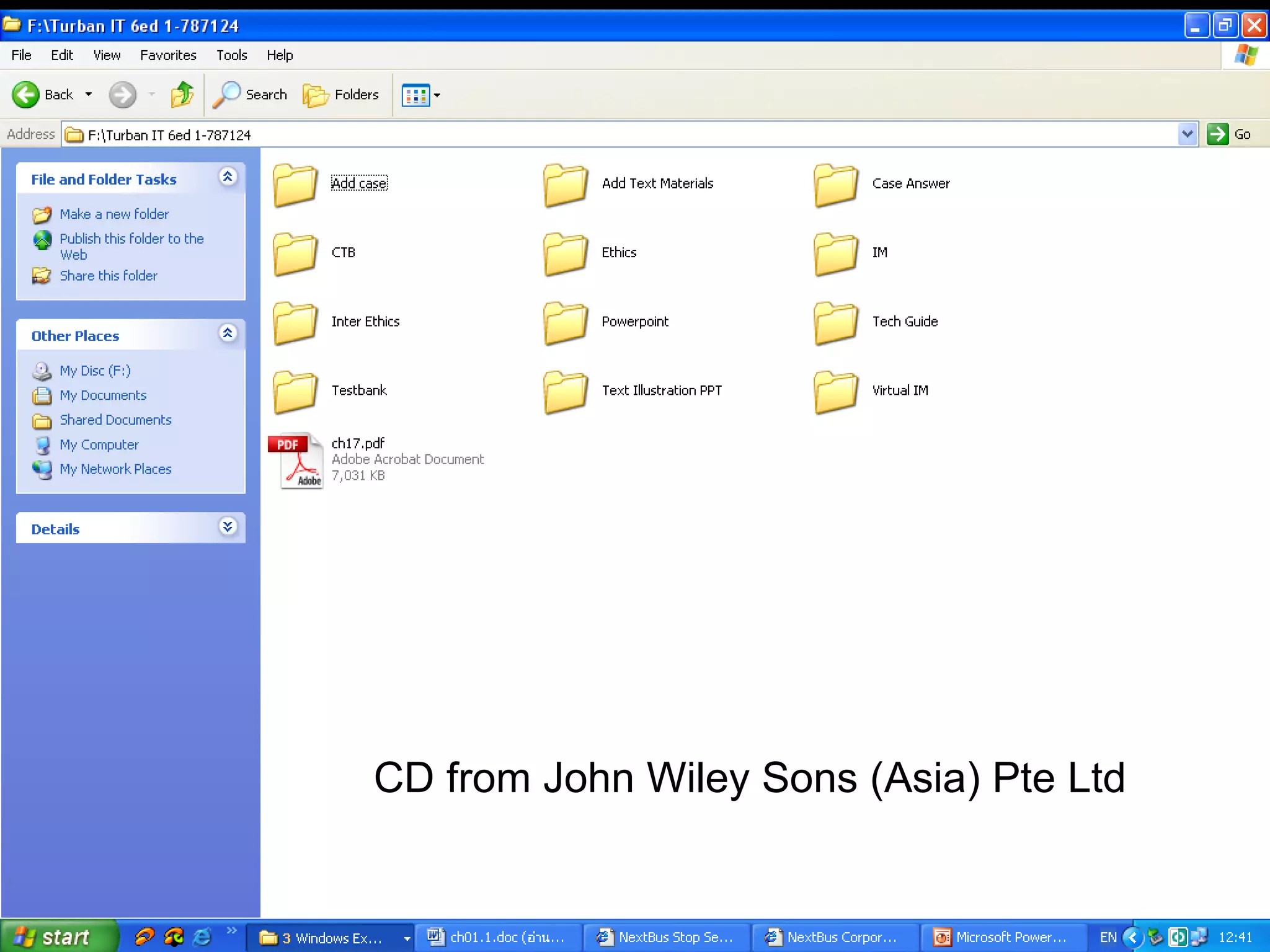Open Back history dropdown arrow
1270x952 pixels.
89,95
